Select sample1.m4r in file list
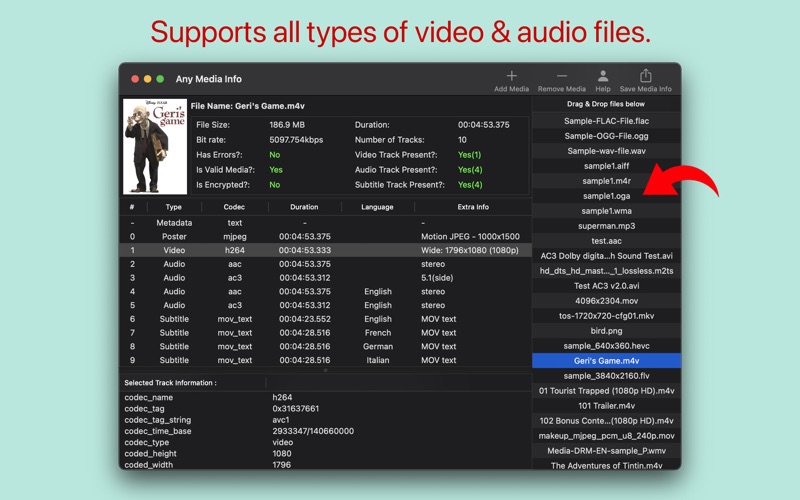Viewport: 800px width, 500px height. 606,181
